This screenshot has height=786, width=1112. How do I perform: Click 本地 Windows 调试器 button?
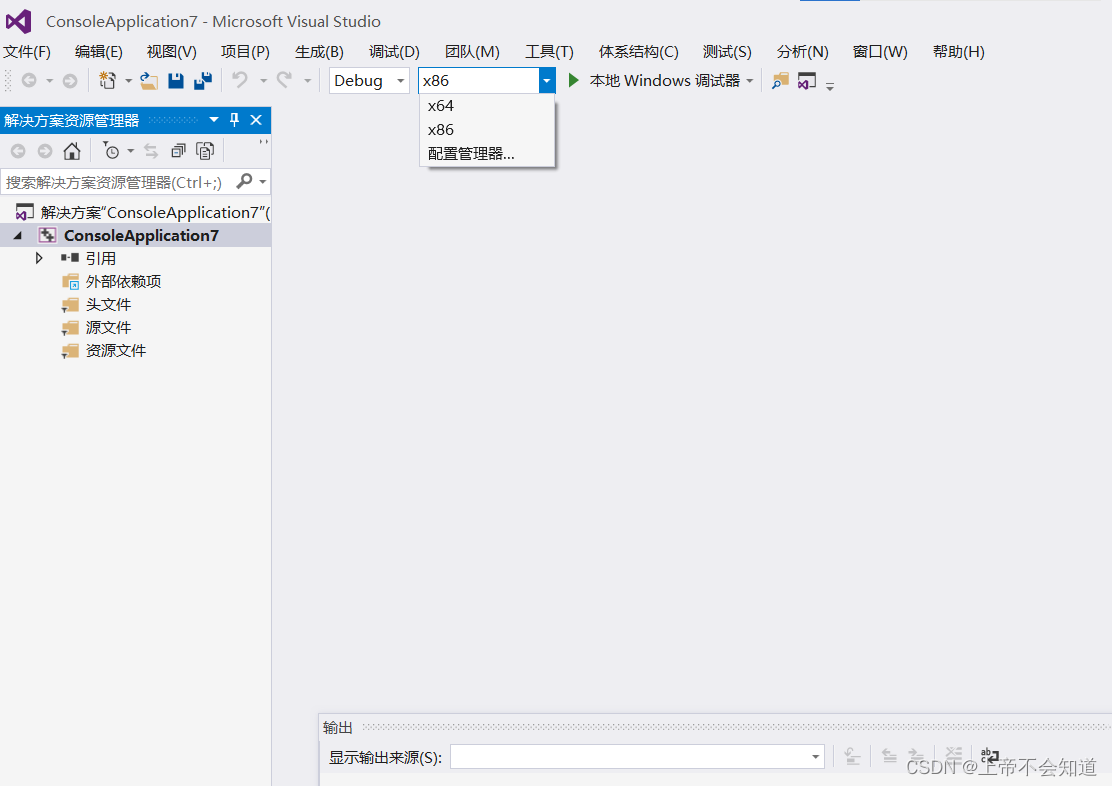(x=665, y=81)
